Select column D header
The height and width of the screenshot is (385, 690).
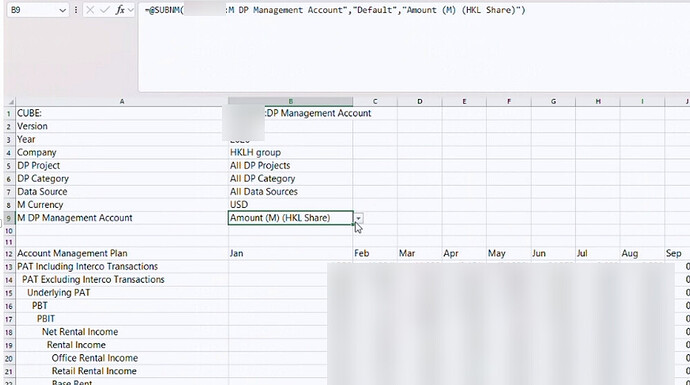420,102
